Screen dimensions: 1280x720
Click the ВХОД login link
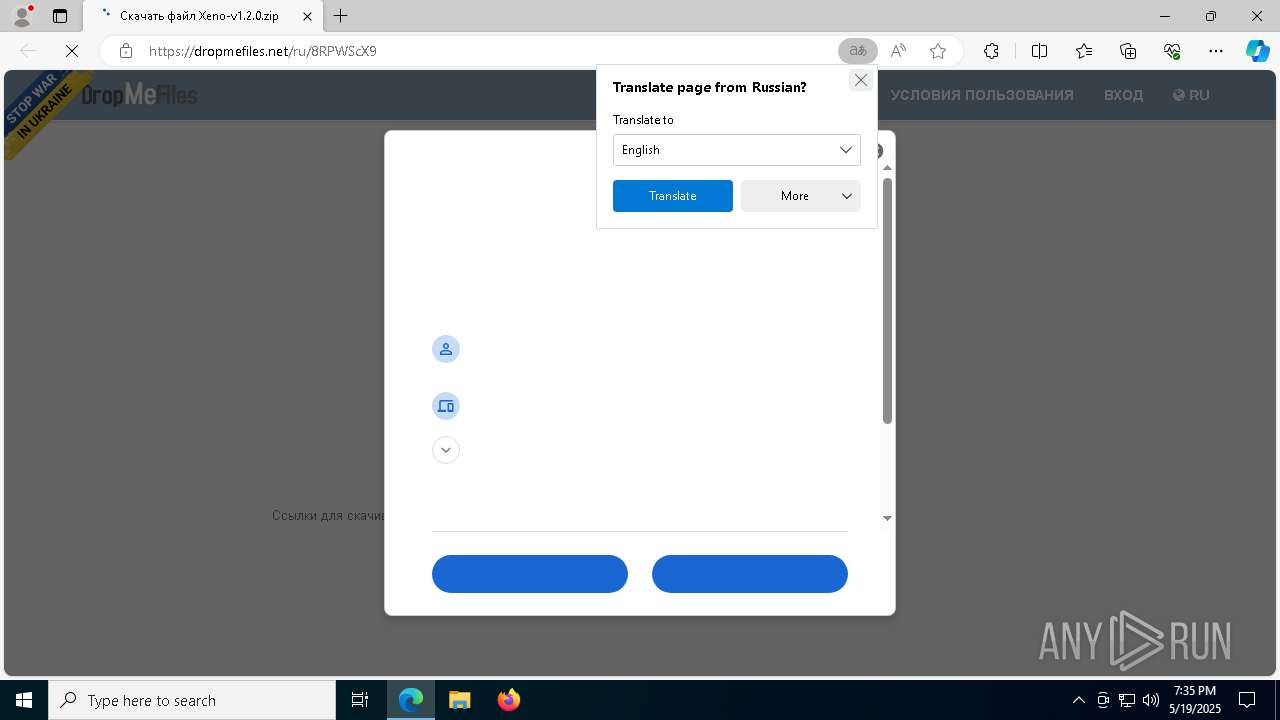coord(1123,95)
